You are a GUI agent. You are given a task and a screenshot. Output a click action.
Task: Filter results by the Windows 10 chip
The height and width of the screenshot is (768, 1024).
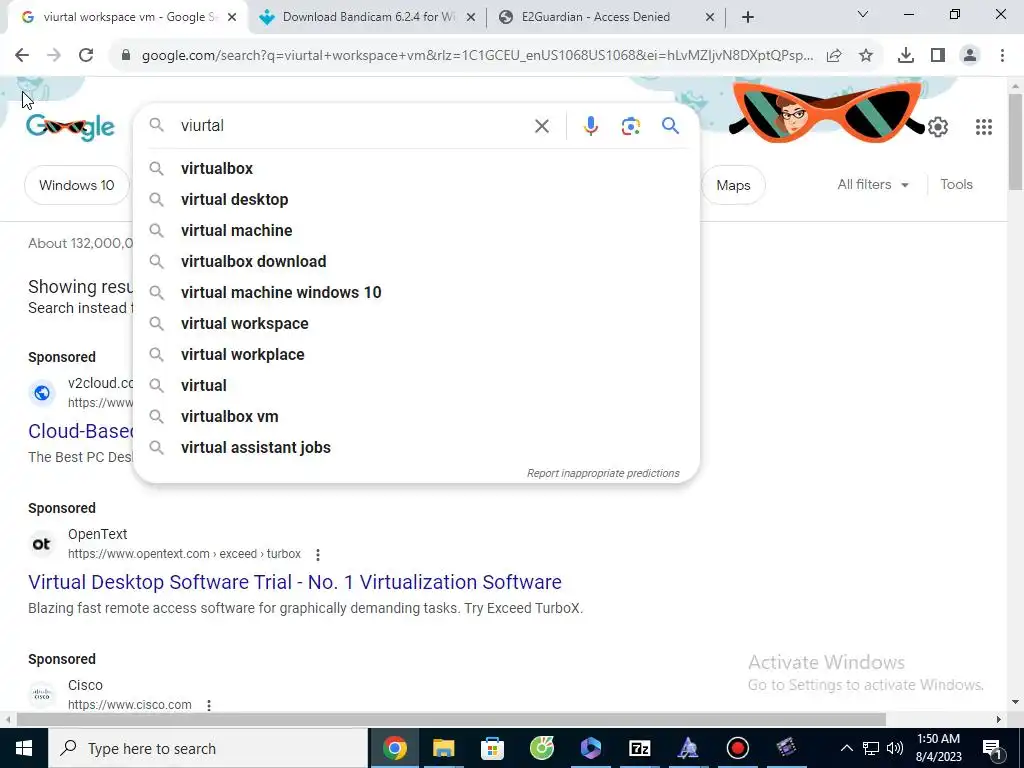click(76, 185)
